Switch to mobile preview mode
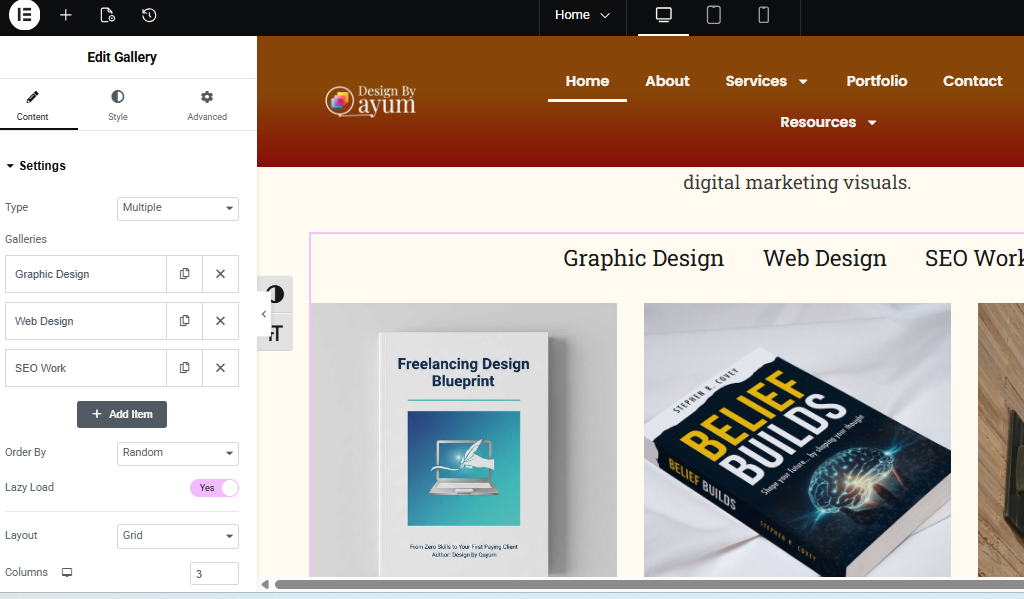1024x599 pixels. pyautogui.click(x=764, y=15)
